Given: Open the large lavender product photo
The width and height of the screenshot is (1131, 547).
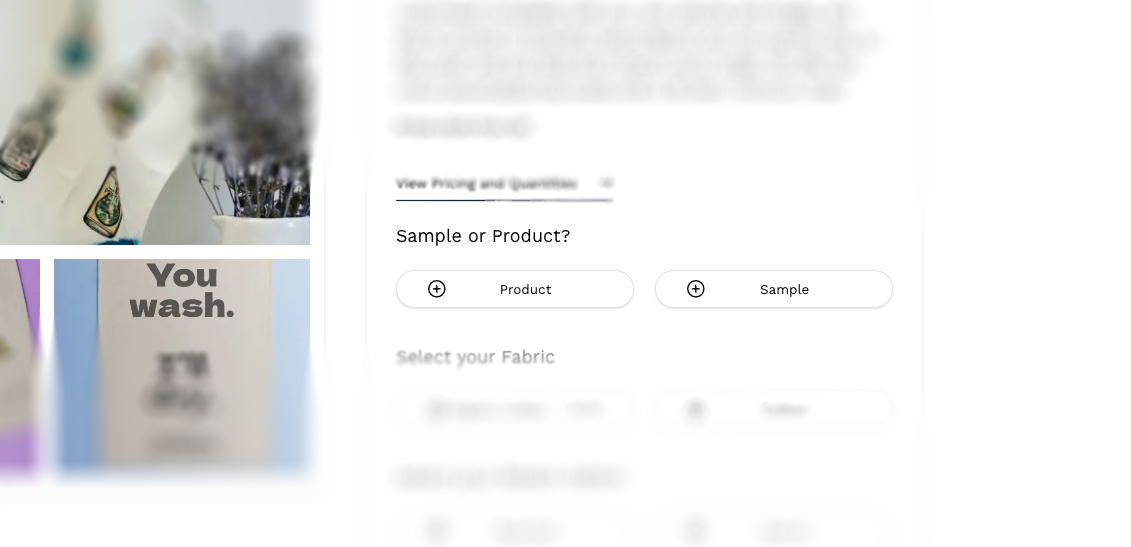Looking at the screenshot, I should pyautogui.click(x=155, y=120).
